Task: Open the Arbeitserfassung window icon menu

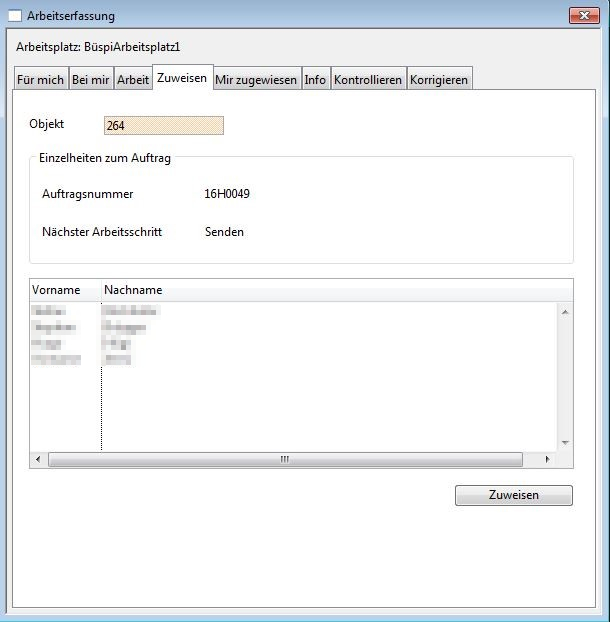Action: point(15,16)
